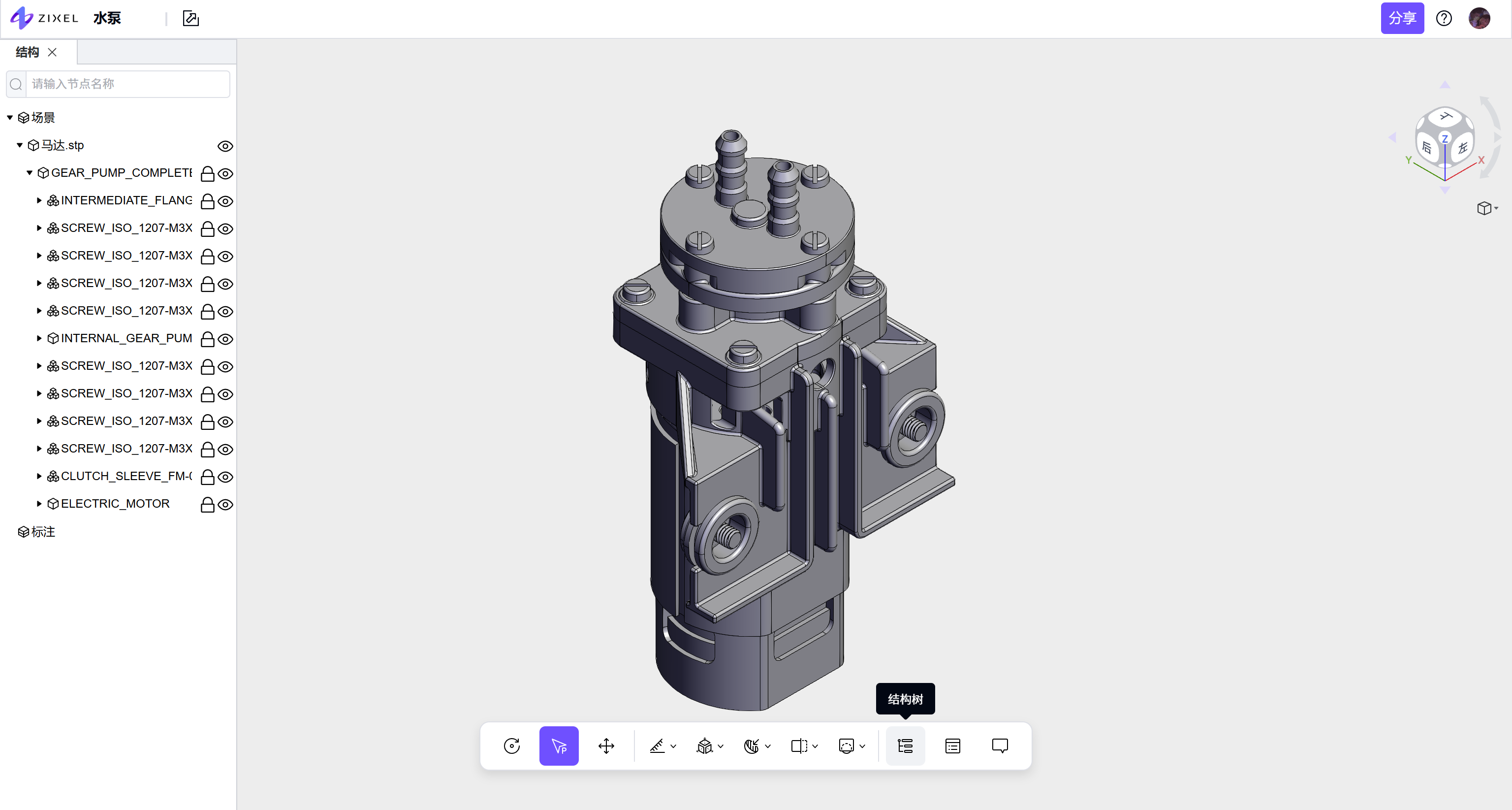Viewport: 1512px width, 810px height.
Task: Switch to the 结构 tab
Action: click(27, 52)
